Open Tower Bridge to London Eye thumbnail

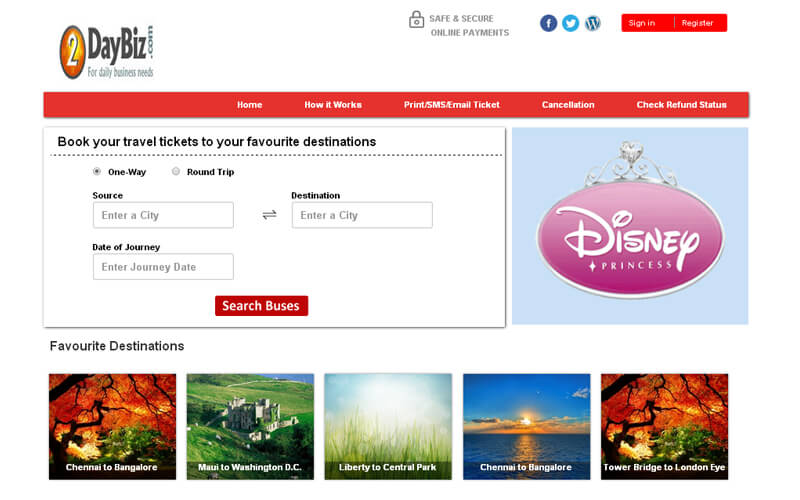pyautogui.click(x=664, y=427)
